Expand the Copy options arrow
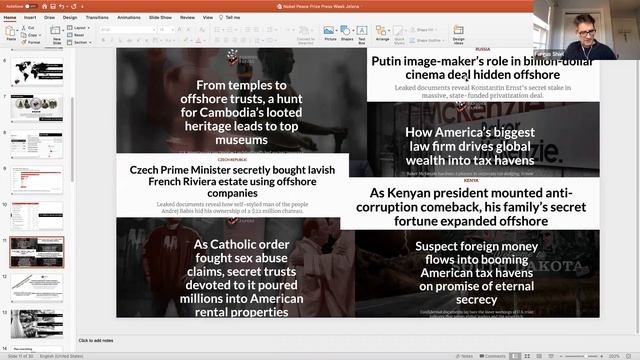This screenshot has width=640, height=360. [x=40, y=35]
